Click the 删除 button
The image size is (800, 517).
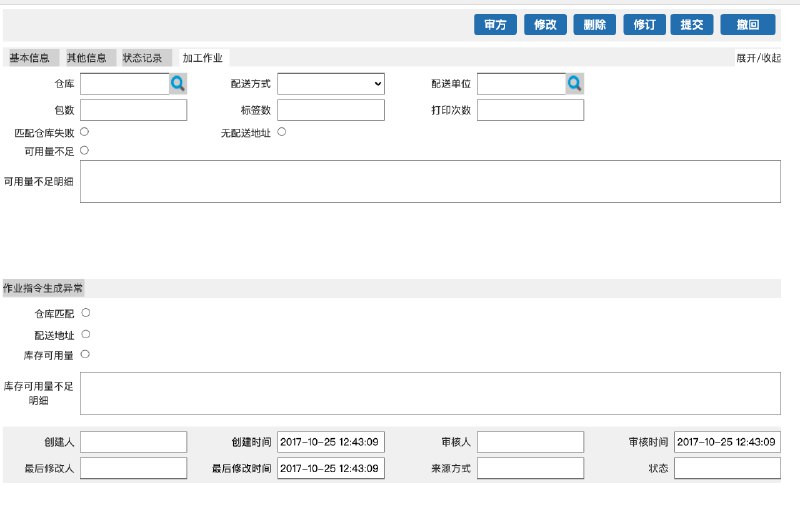click(x=595, y=24)
